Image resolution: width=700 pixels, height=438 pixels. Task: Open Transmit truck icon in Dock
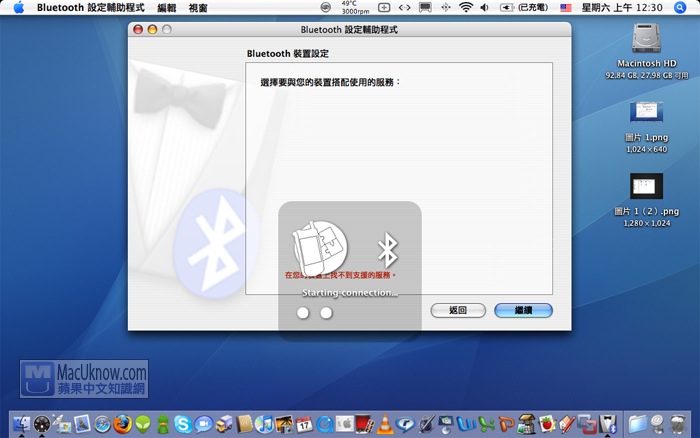224,424
